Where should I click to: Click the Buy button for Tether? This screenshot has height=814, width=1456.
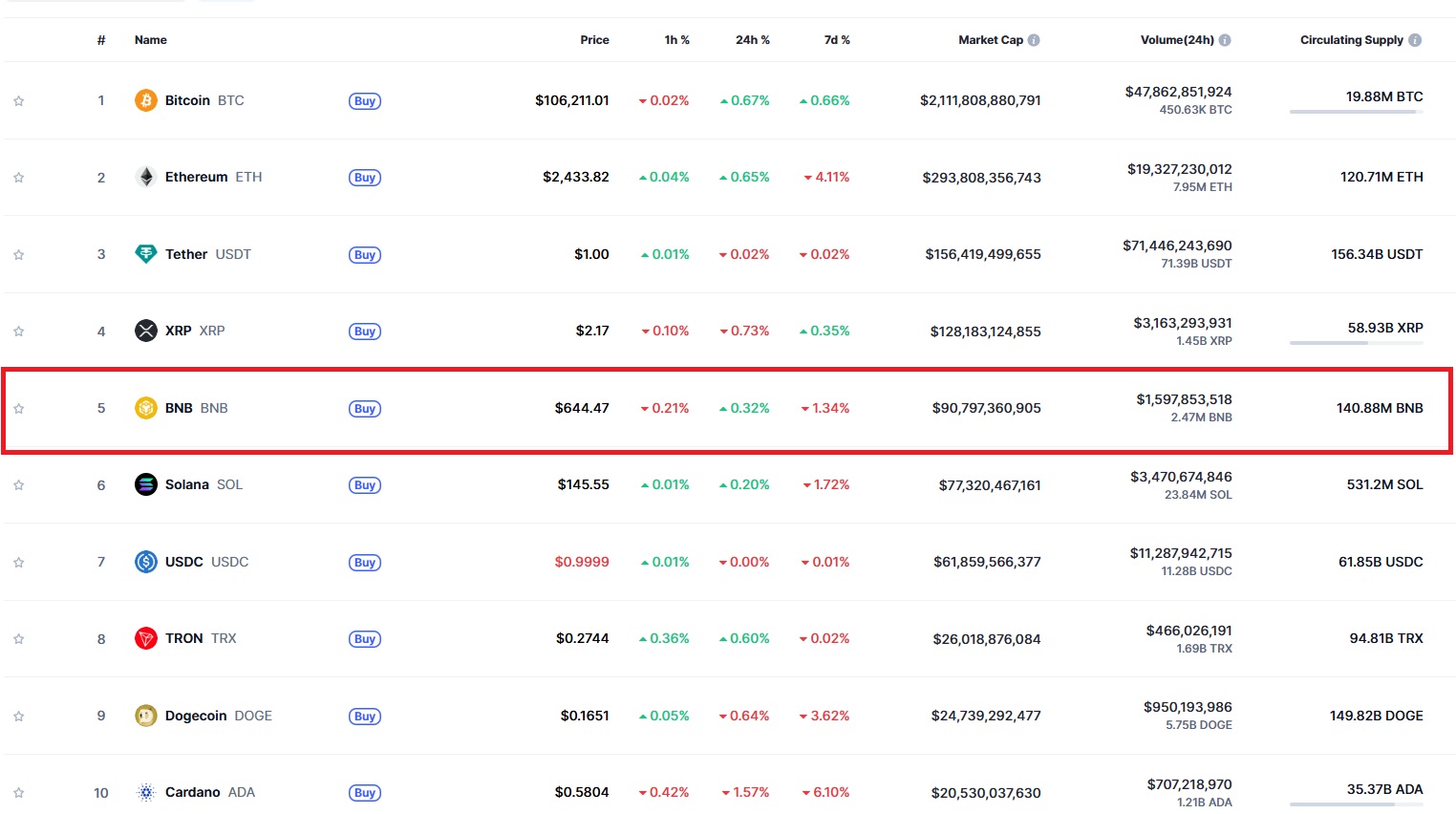[365, 254]
